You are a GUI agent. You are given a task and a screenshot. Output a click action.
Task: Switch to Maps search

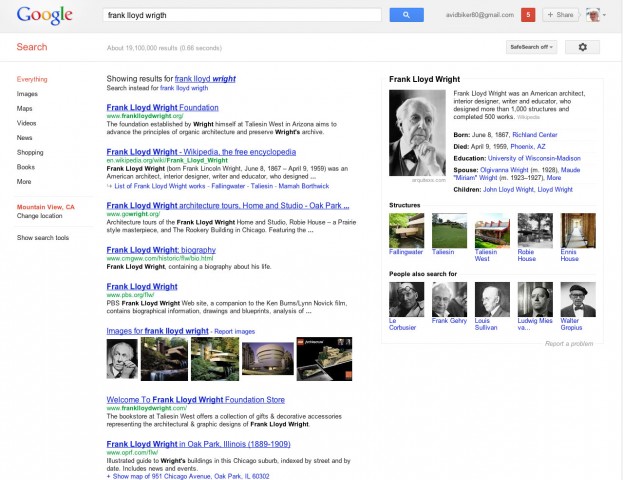coord(24,108)
